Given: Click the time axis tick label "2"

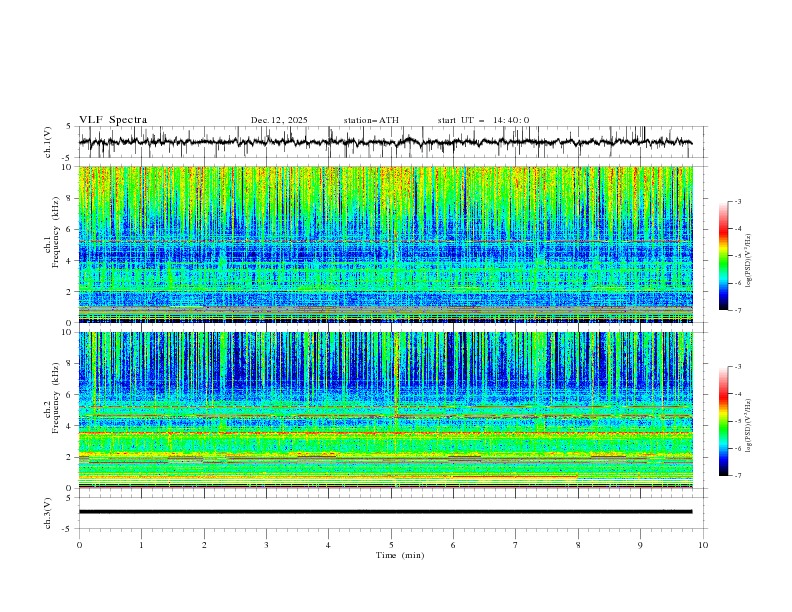Looking at the screenshot, I should 204,545.
